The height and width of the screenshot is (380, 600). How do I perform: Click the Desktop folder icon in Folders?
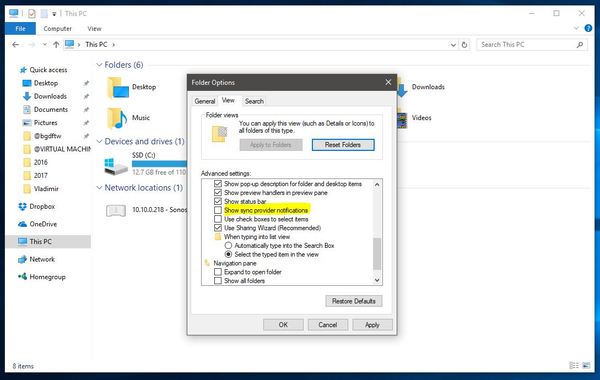pyautogui.click(x=118, y=88)
